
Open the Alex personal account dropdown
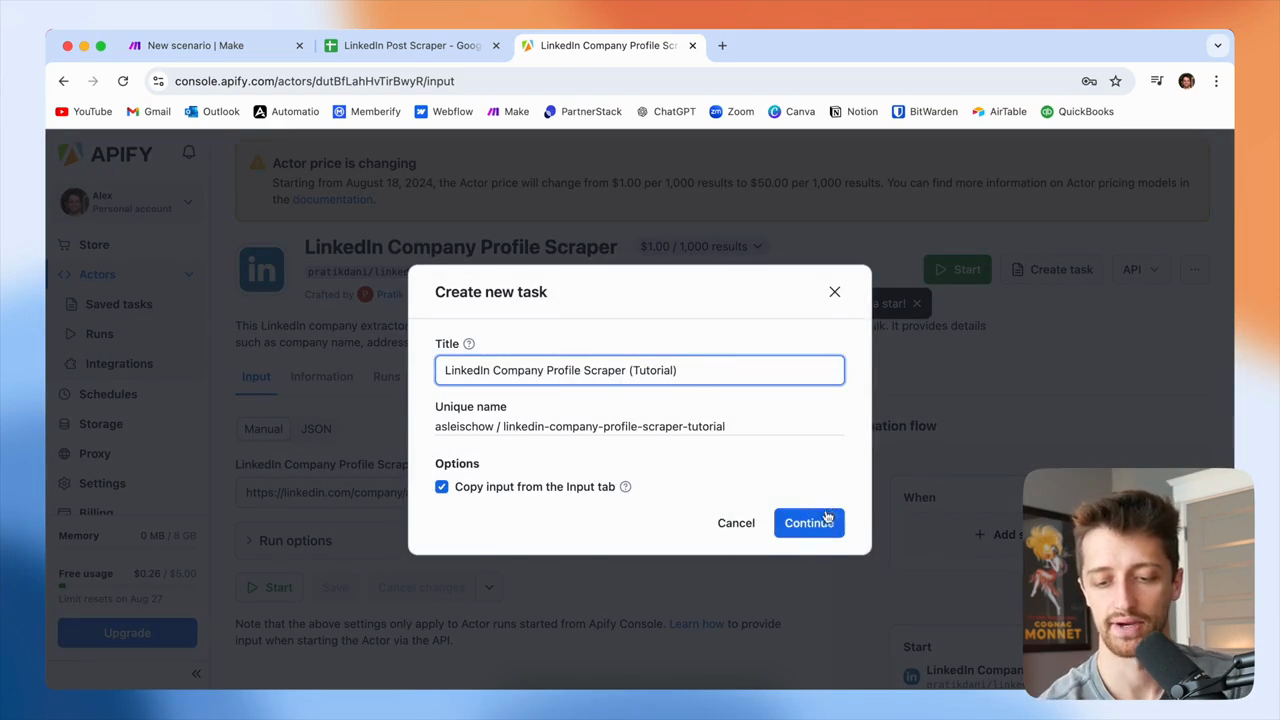pos(126,202)
